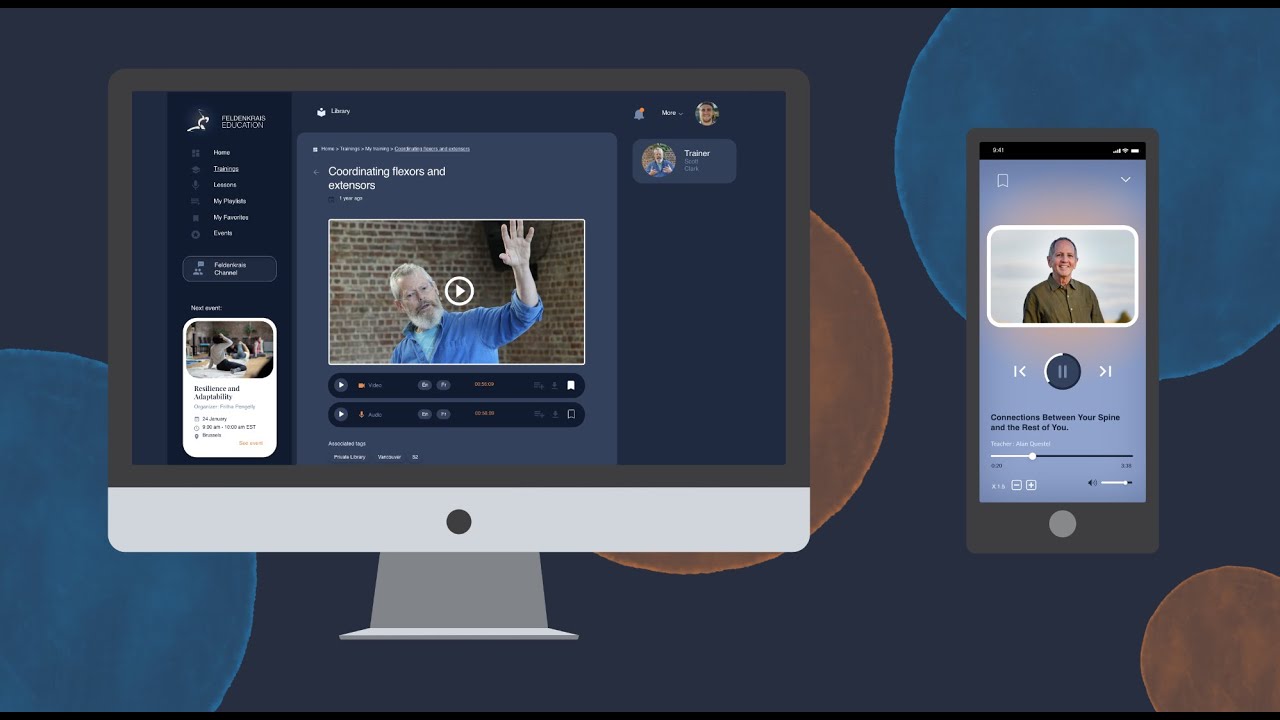The image size is (1280, 720).
Task: Click the Library book icon
Action: pyautogui.click(x=321, y=112)
